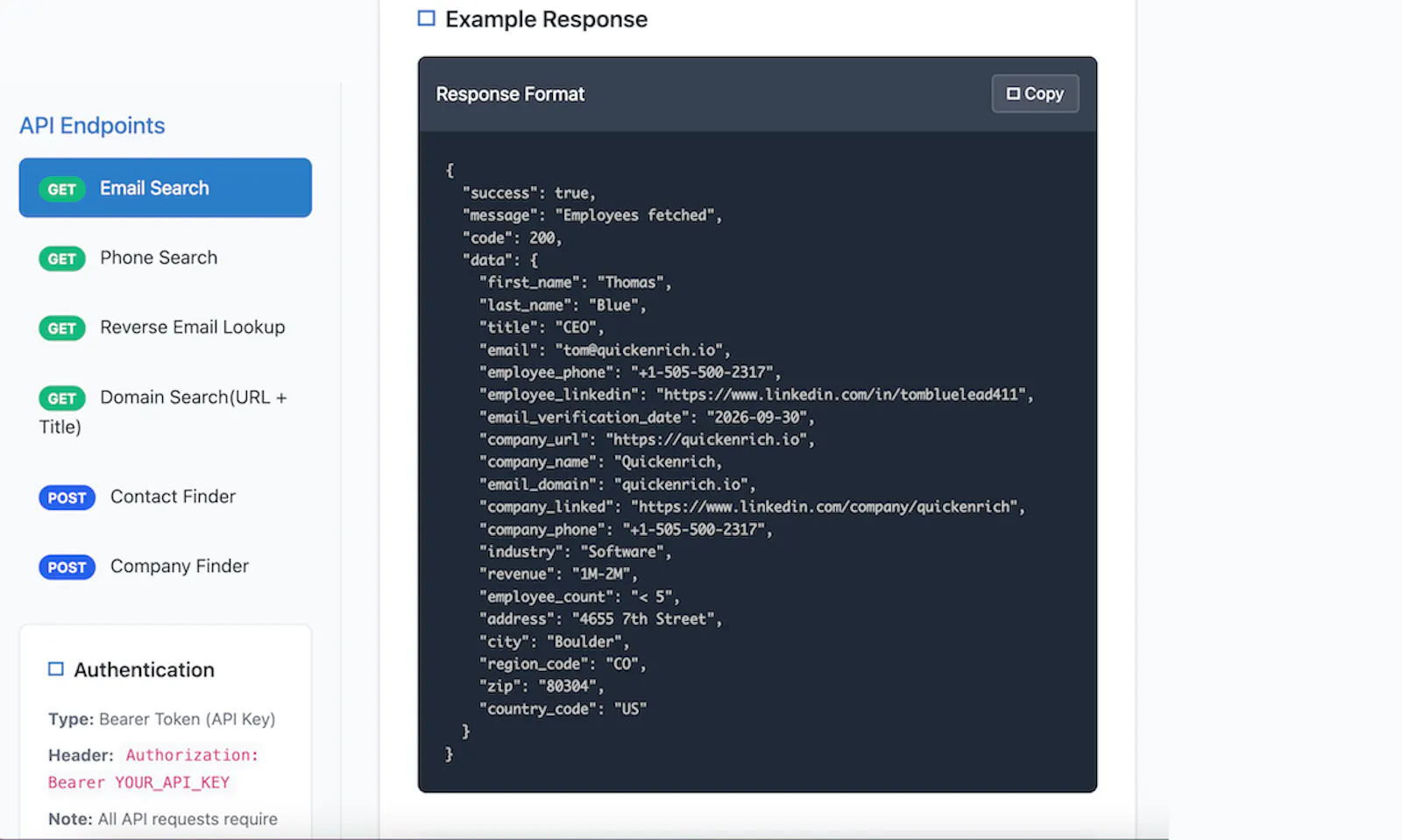Click the "title": "CEO" line
The height and width of the screenshot is (840, 1402).
tap(542, 328)
